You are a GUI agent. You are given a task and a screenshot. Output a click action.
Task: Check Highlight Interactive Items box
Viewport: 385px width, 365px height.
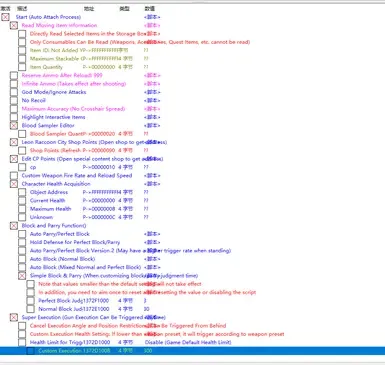pos(14,117)
